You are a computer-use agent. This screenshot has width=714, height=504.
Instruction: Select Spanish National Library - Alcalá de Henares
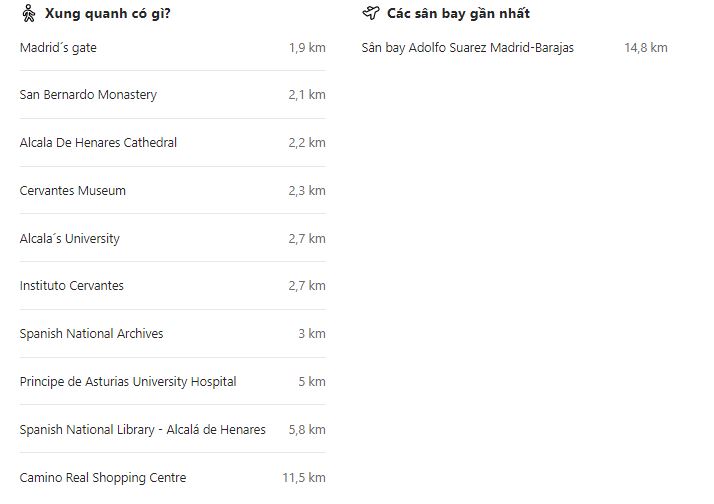tap(143, 430)
